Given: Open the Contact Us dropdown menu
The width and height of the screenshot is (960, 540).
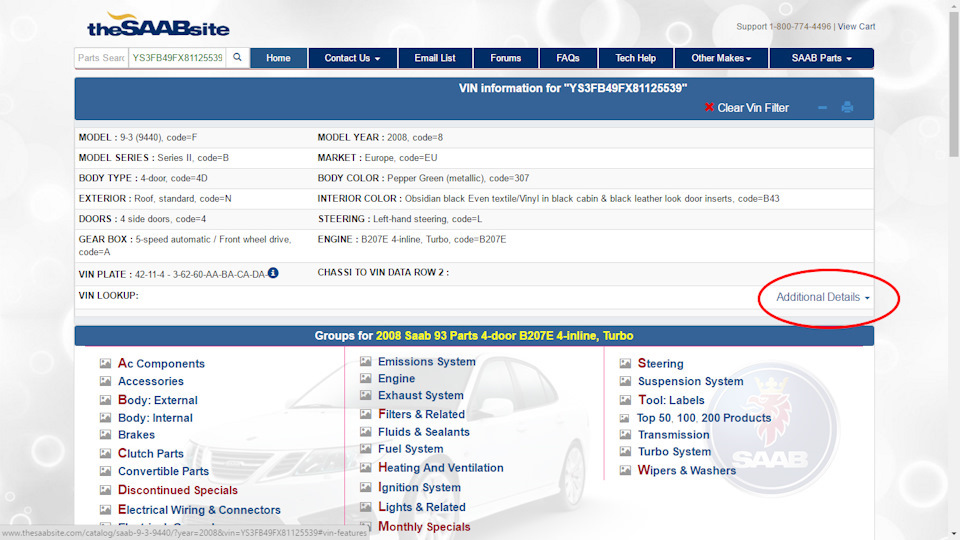Looking at the screenshot, I should pyautogui.click(x=352, y=58).
